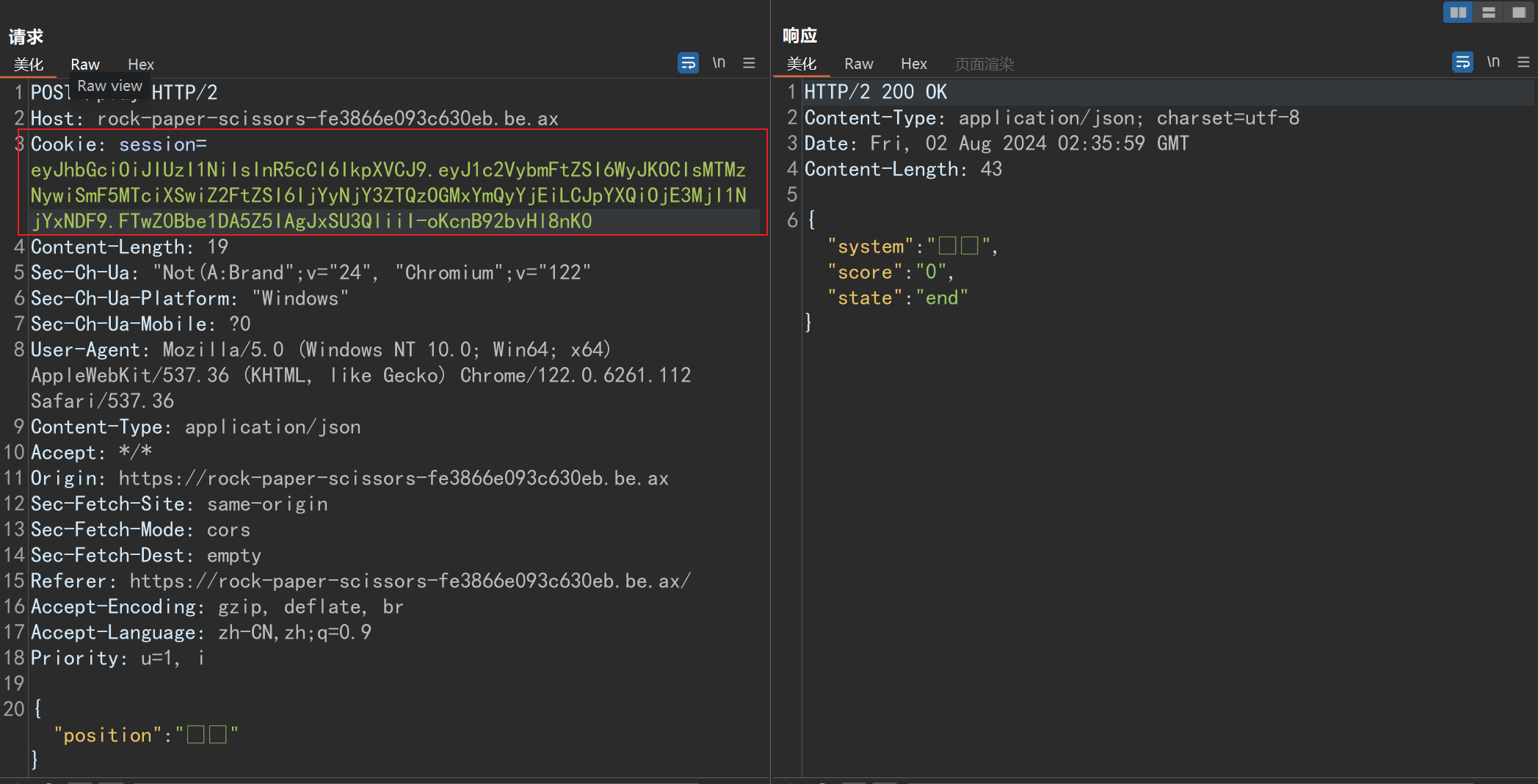Select the response 美化 (Pretty) tab

(802, 64)
